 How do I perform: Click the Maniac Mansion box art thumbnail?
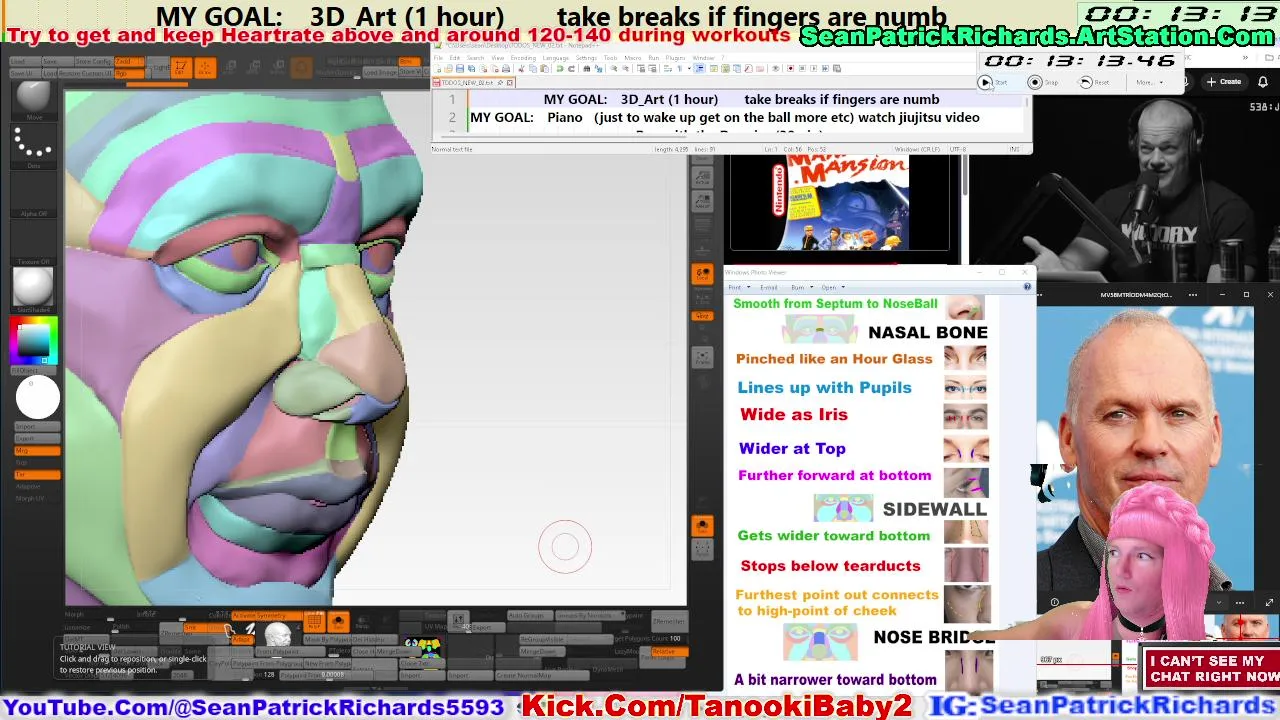[x=839, y=203]
